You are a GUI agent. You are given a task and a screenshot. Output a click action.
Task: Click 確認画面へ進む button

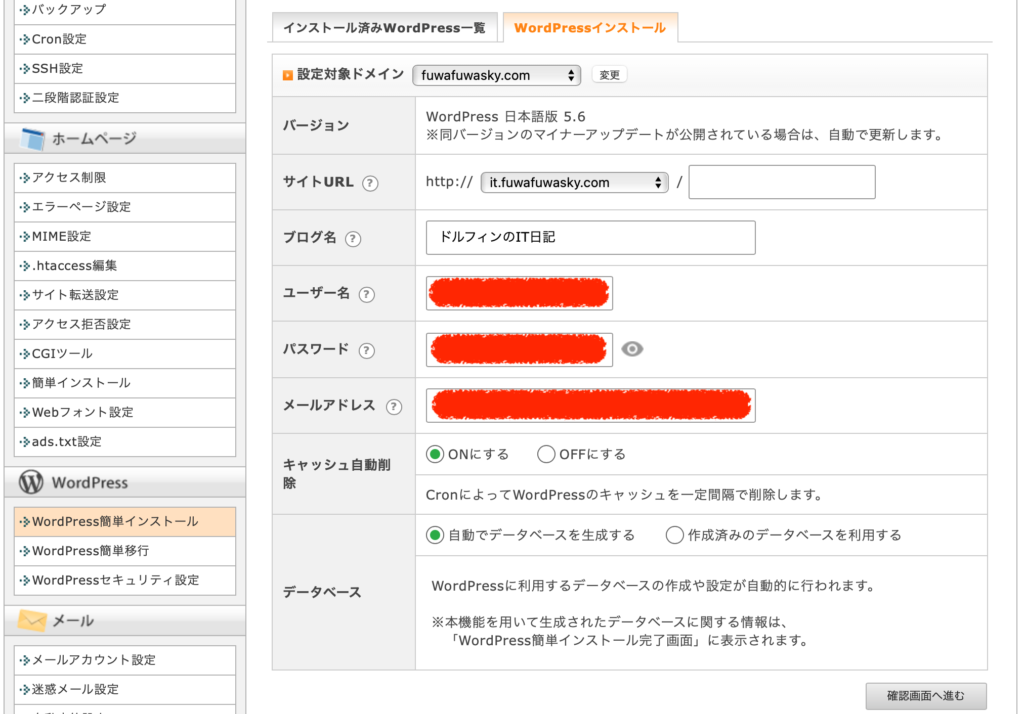point(925,696)
